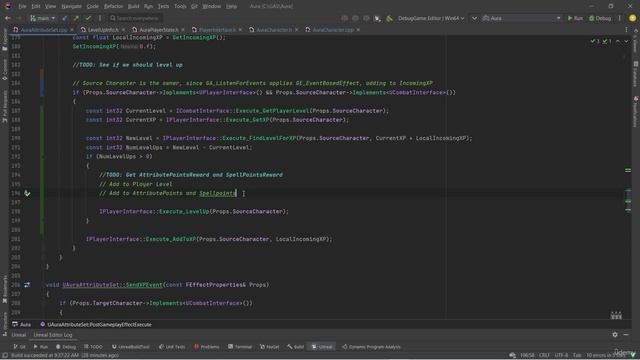Open the Git tool window

point(20,347)
